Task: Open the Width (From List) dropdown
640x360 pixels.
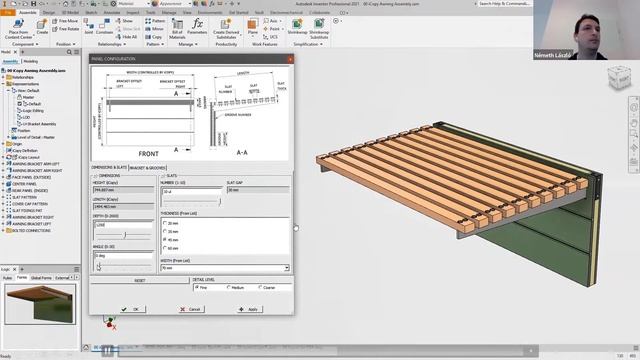Action: point(287,268)
